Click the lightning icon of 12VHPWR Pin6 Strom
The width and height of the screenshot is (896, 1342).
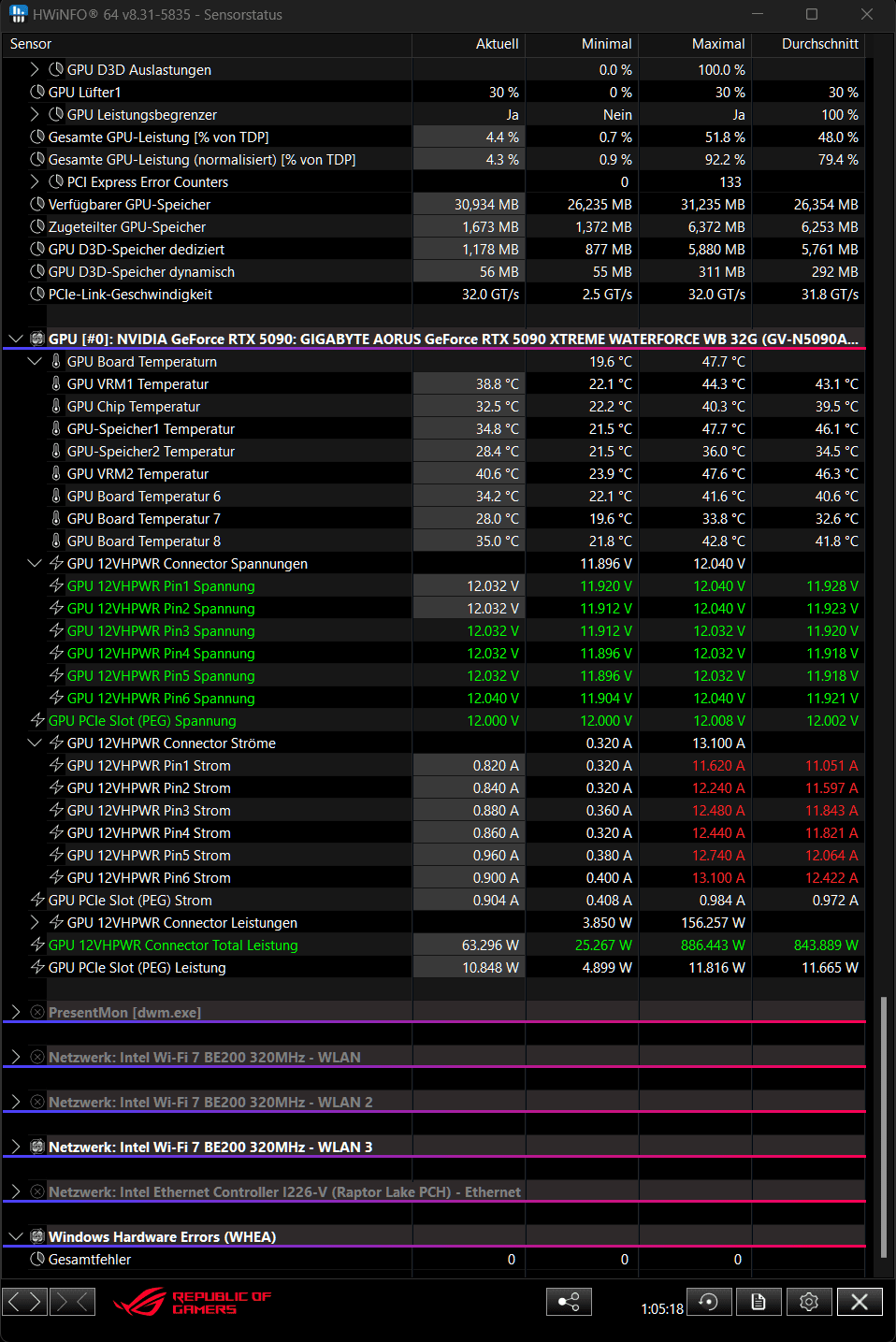tap(56, 878)
